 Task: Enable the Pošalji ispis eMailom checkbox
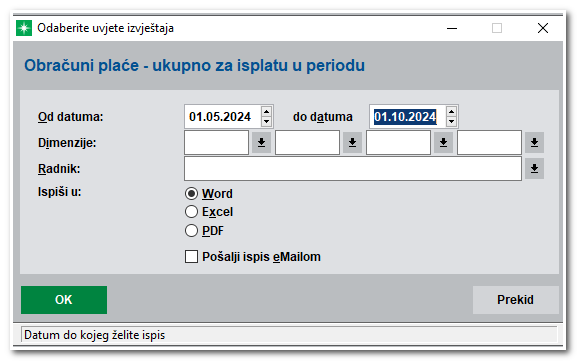point(191,256)
